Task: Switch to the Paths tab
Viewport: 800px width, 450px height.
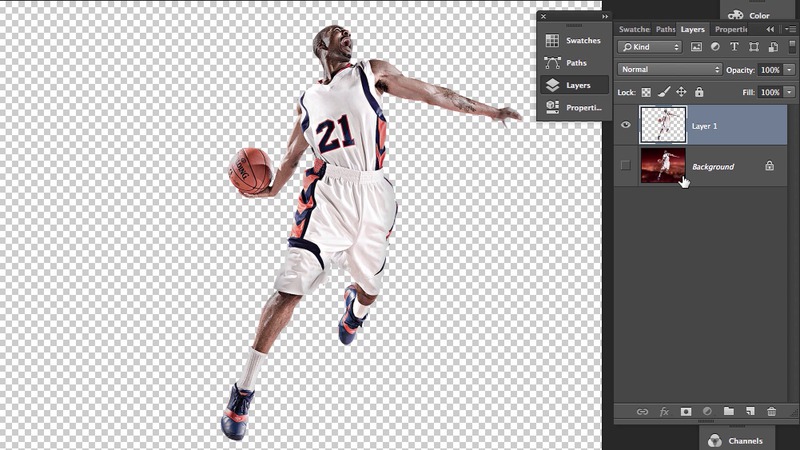Action: [665, 29]
